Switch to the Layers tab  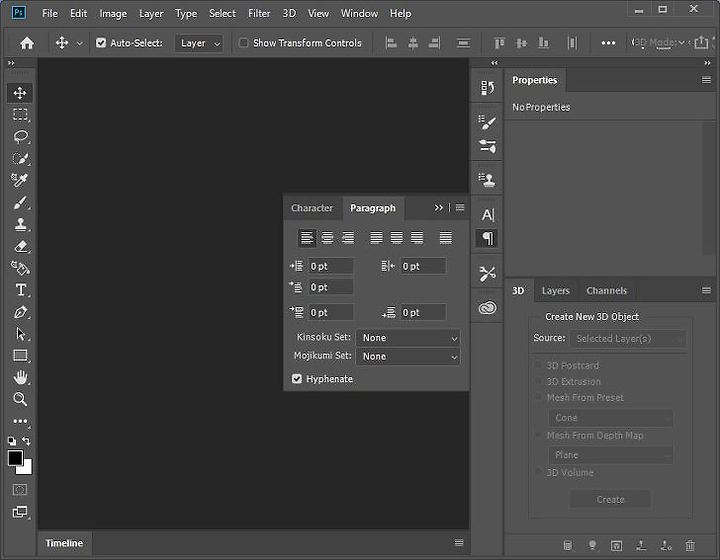click(x=555, y=291)
